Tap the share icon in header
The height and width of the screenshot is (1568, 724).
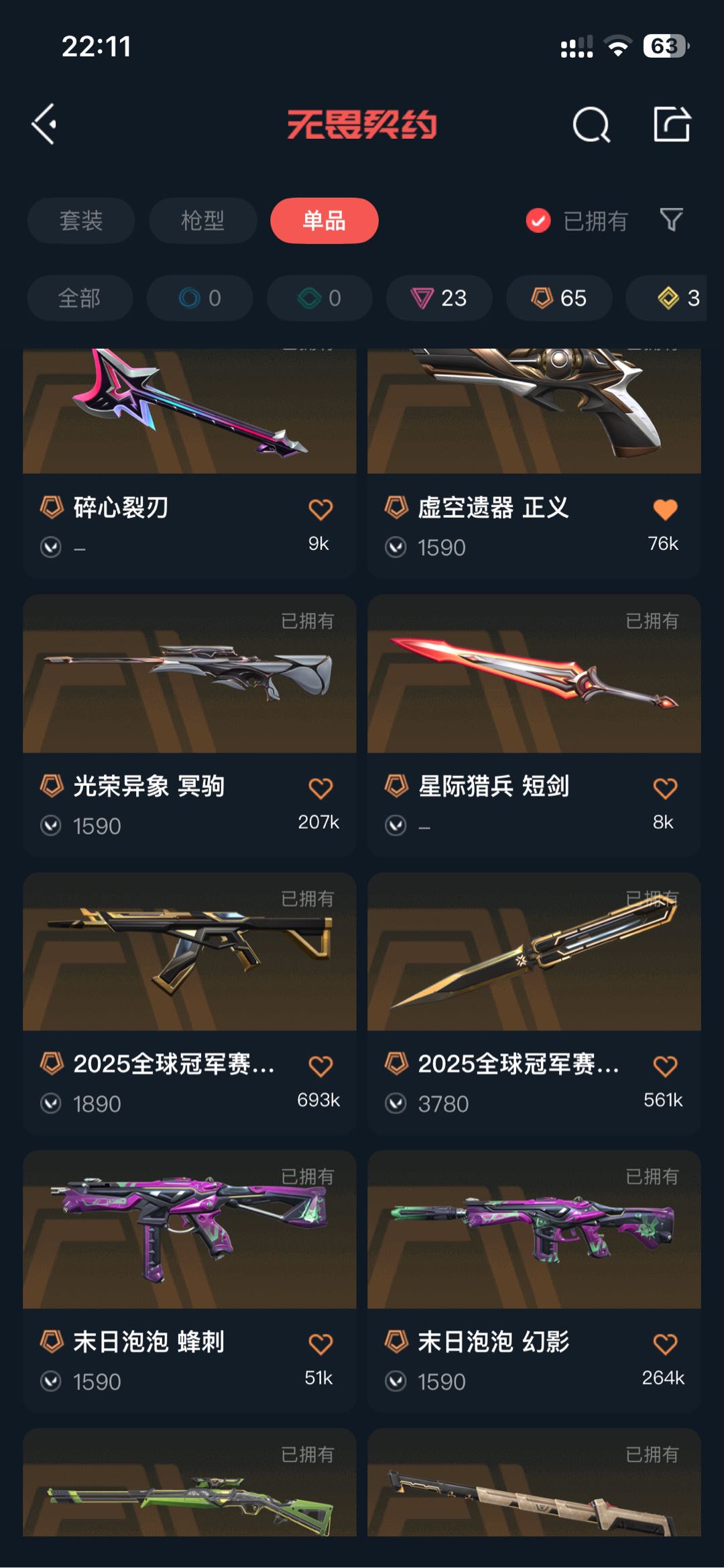pos(672,123)
